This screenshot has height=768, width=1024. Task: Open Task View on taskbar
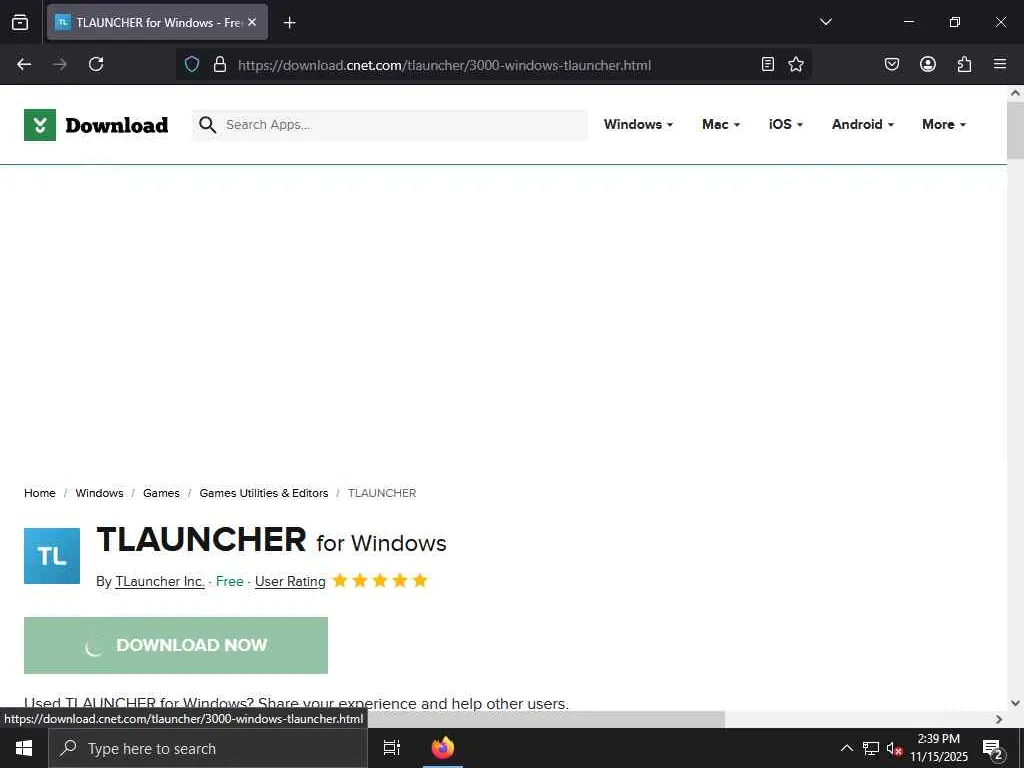tap(392, 748)
